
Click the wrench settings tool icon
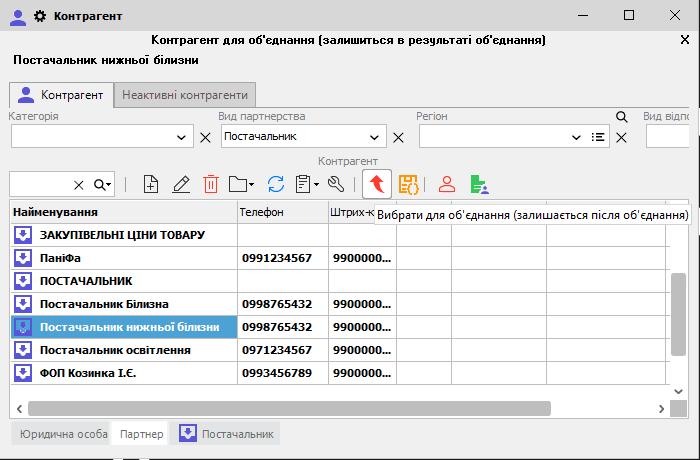(x=336, y=184)
